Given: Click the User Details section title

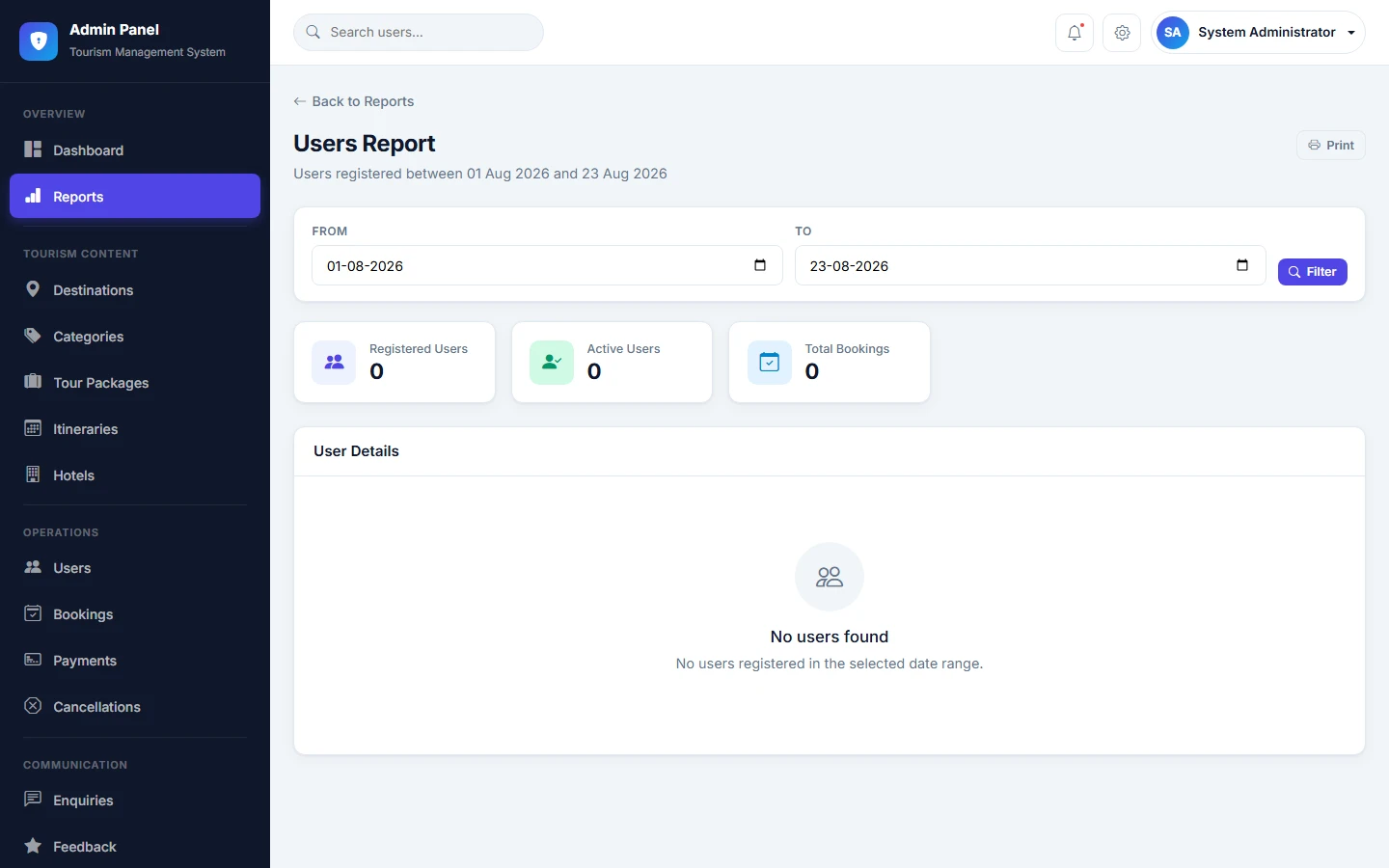Looking at the screenshot, I should (356, 450).
